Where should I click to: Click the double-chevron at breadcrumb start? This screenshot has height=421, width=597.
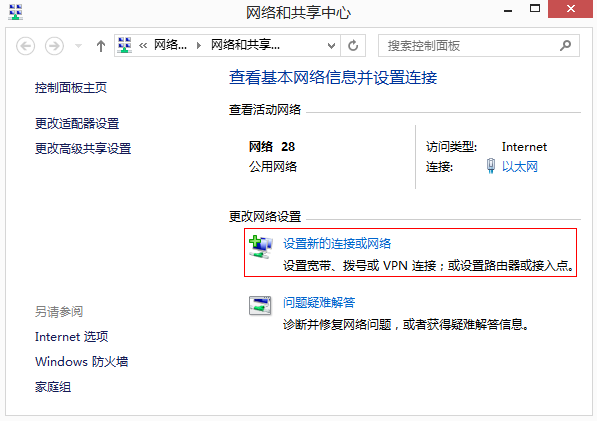pos(143,46)
